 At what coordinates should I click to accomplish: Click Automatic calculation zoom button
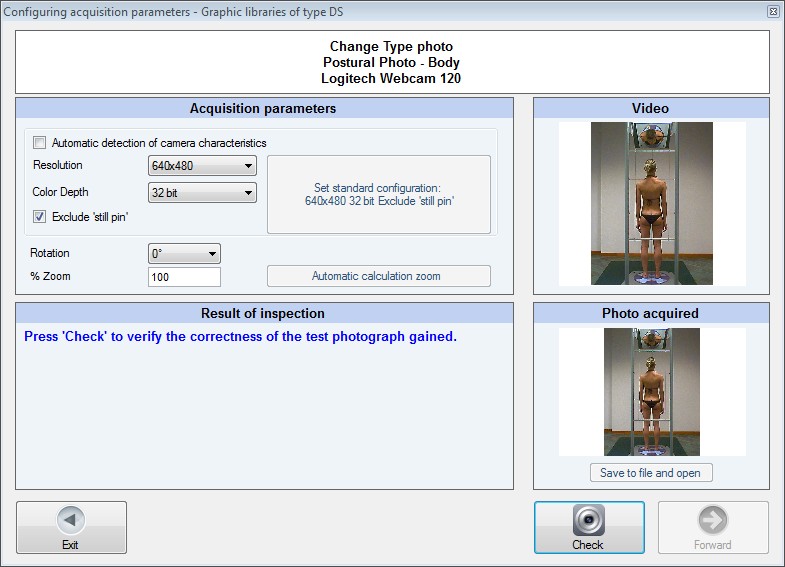pyautogui.click(x=379, y=276)
